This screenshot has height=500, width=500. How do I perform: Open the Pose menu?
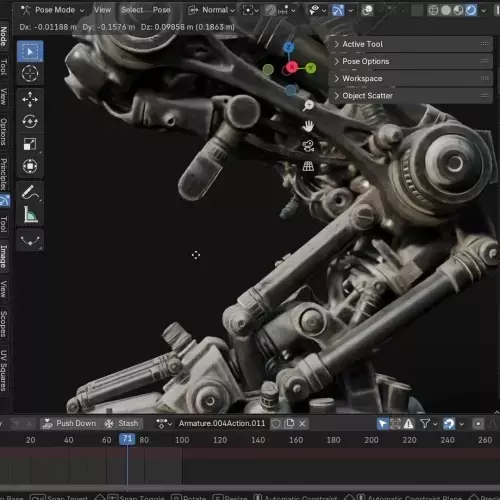(x=162, y=10)
